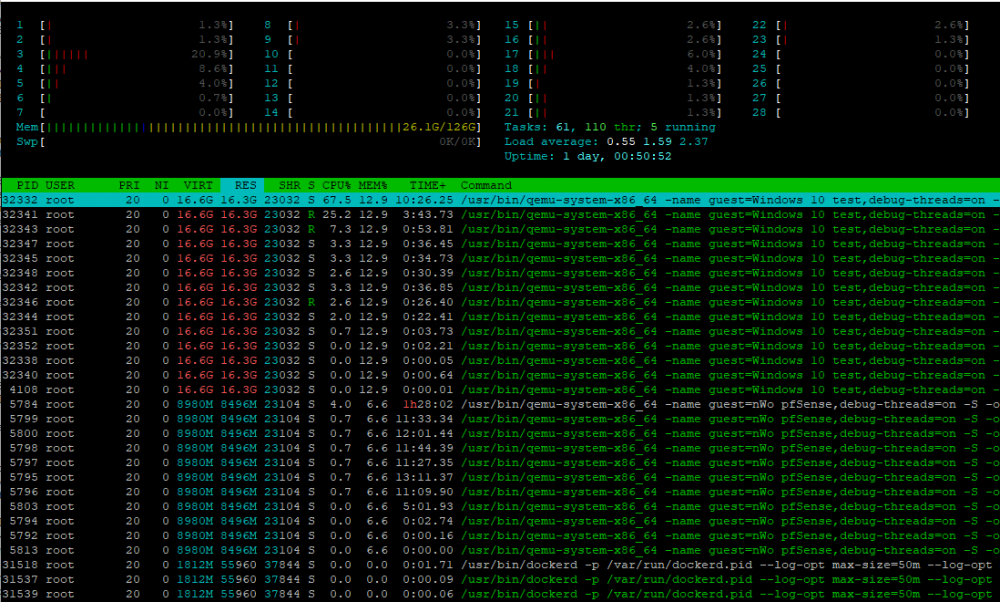Select process row PID 32338
This screenshot has height=602, width=1000.
pos(500,361)
